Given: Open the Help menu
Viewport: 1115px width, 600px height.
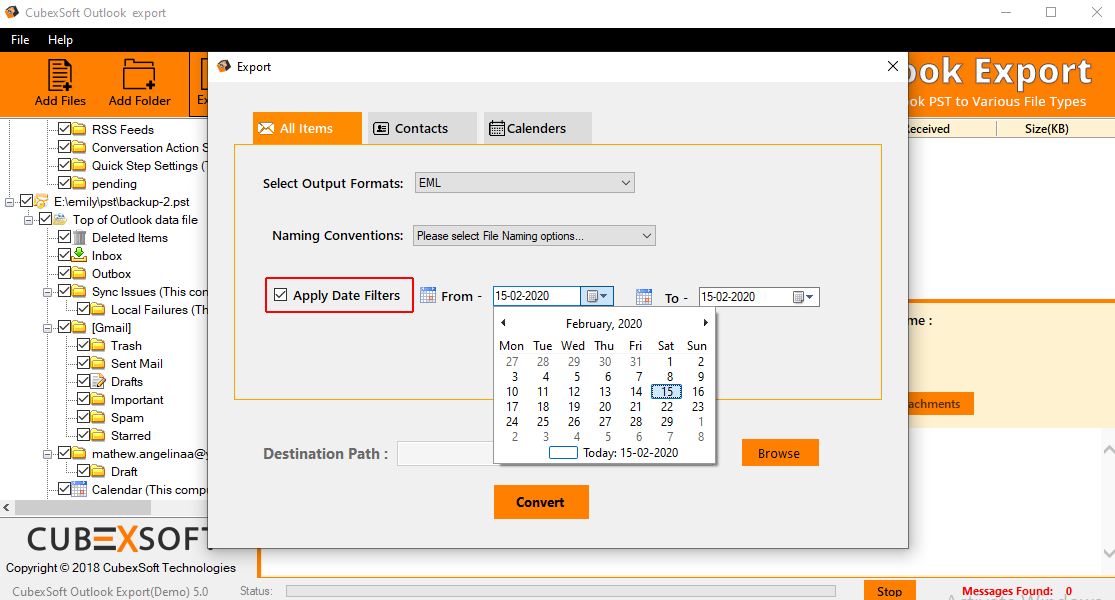Looking at the screenshot, I should pyautogui.click(x=60, y=40).
